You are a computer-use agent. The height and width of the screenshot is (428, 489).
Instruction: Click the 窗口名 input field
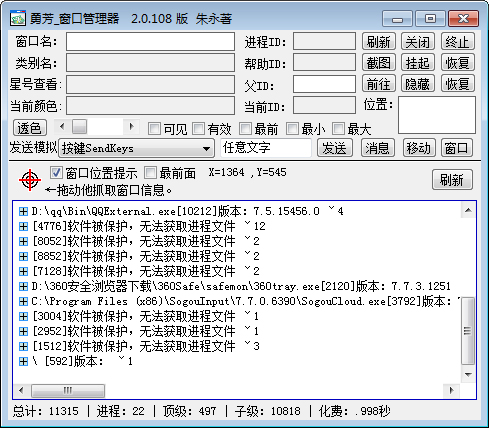click(x=150, y=42)
